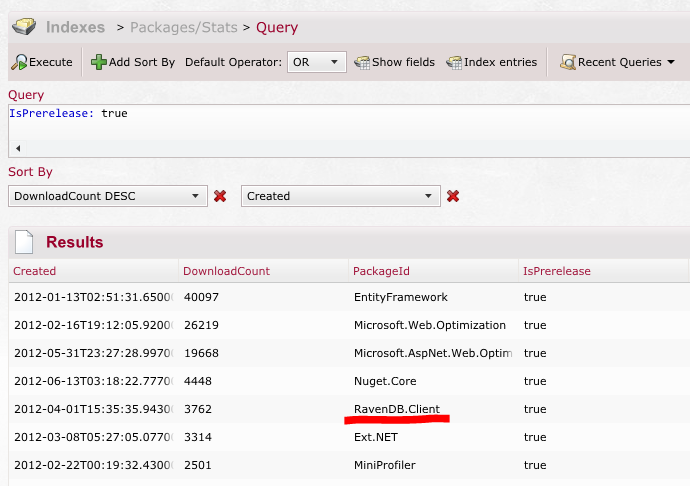Click the Execute button label
The height and width of the screenshot is (486, 690).
[x=51, y=62]
